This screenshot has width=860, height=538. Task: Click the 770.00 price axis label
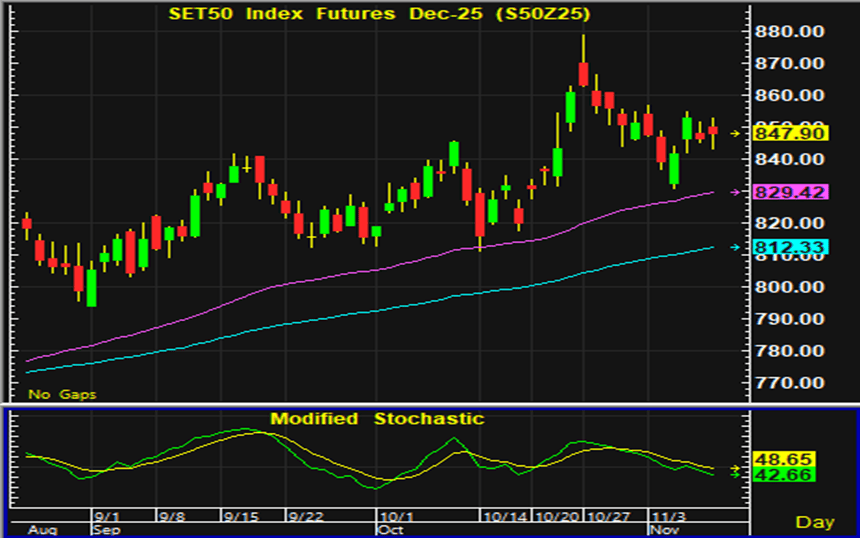point(789,383)
